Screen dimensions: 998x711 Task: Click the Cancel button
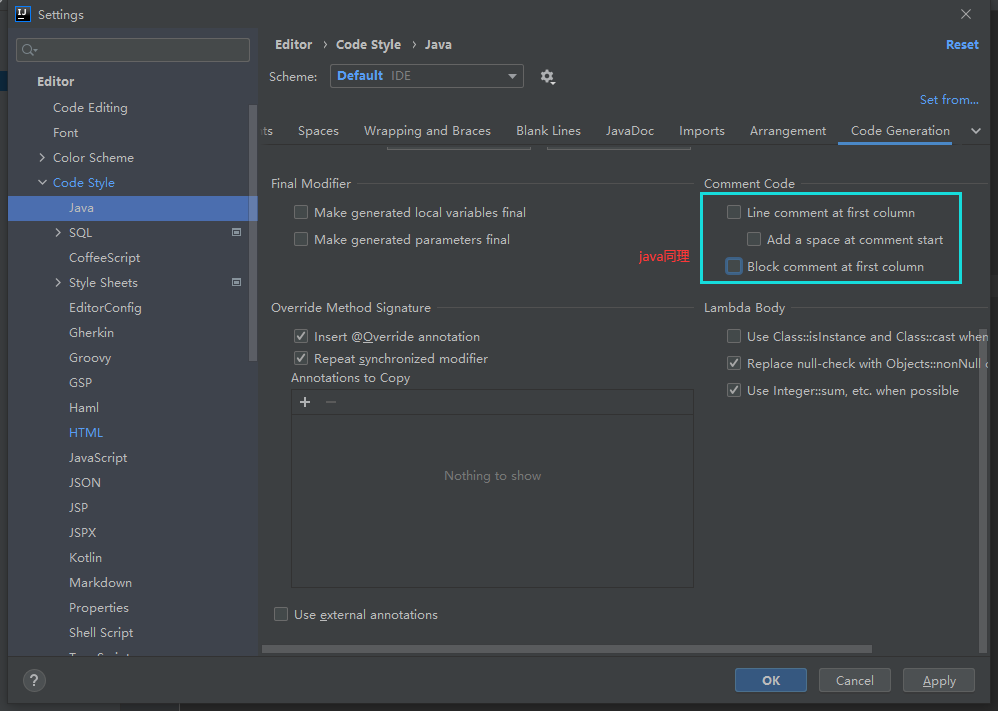click(x=854, y=680)
